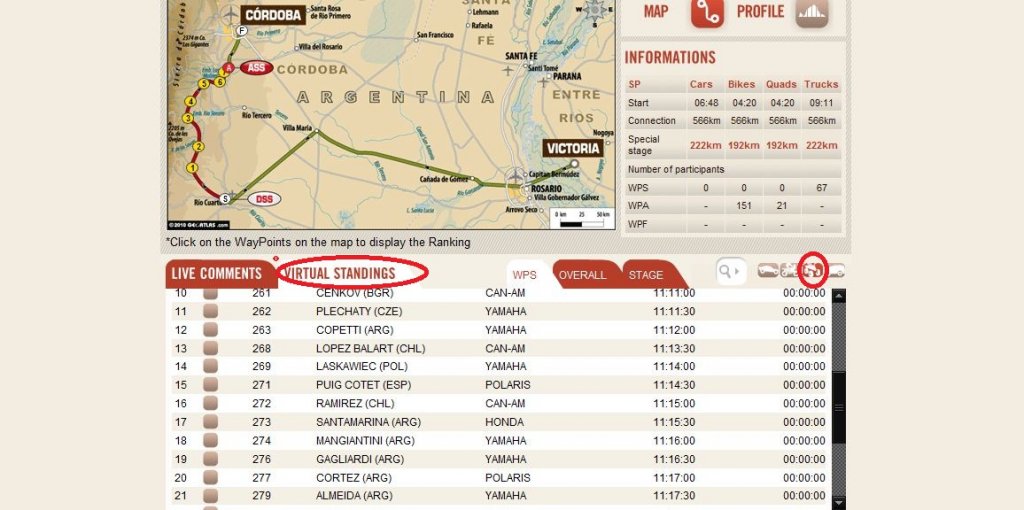Click the brown icon beside ALMEIDA row
1024x510 pixels.
[x=210, y=496]
